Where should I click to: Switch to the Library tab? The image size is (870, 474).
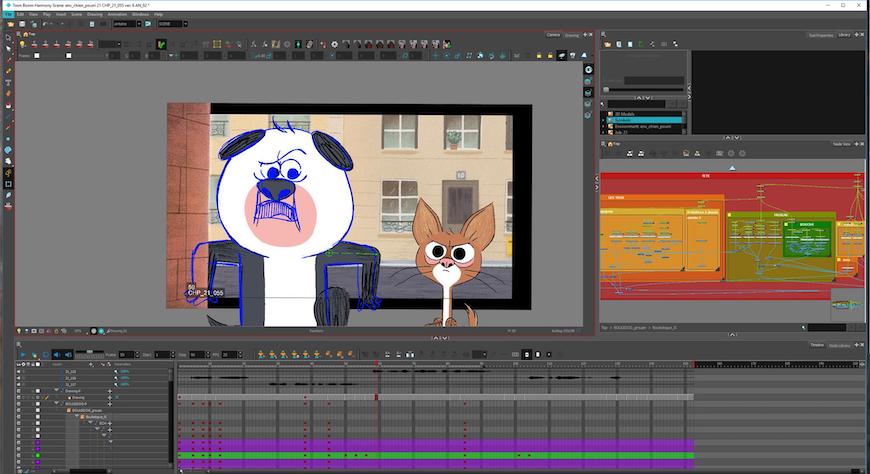[844, 35]
